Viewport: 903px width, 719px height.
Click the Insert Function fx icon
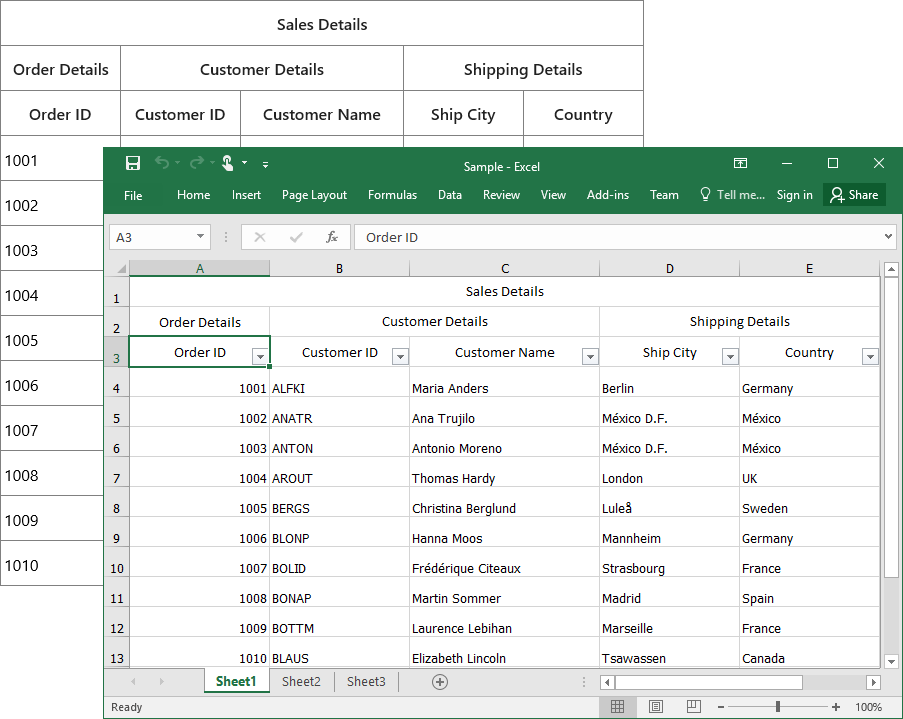(332, 237)
